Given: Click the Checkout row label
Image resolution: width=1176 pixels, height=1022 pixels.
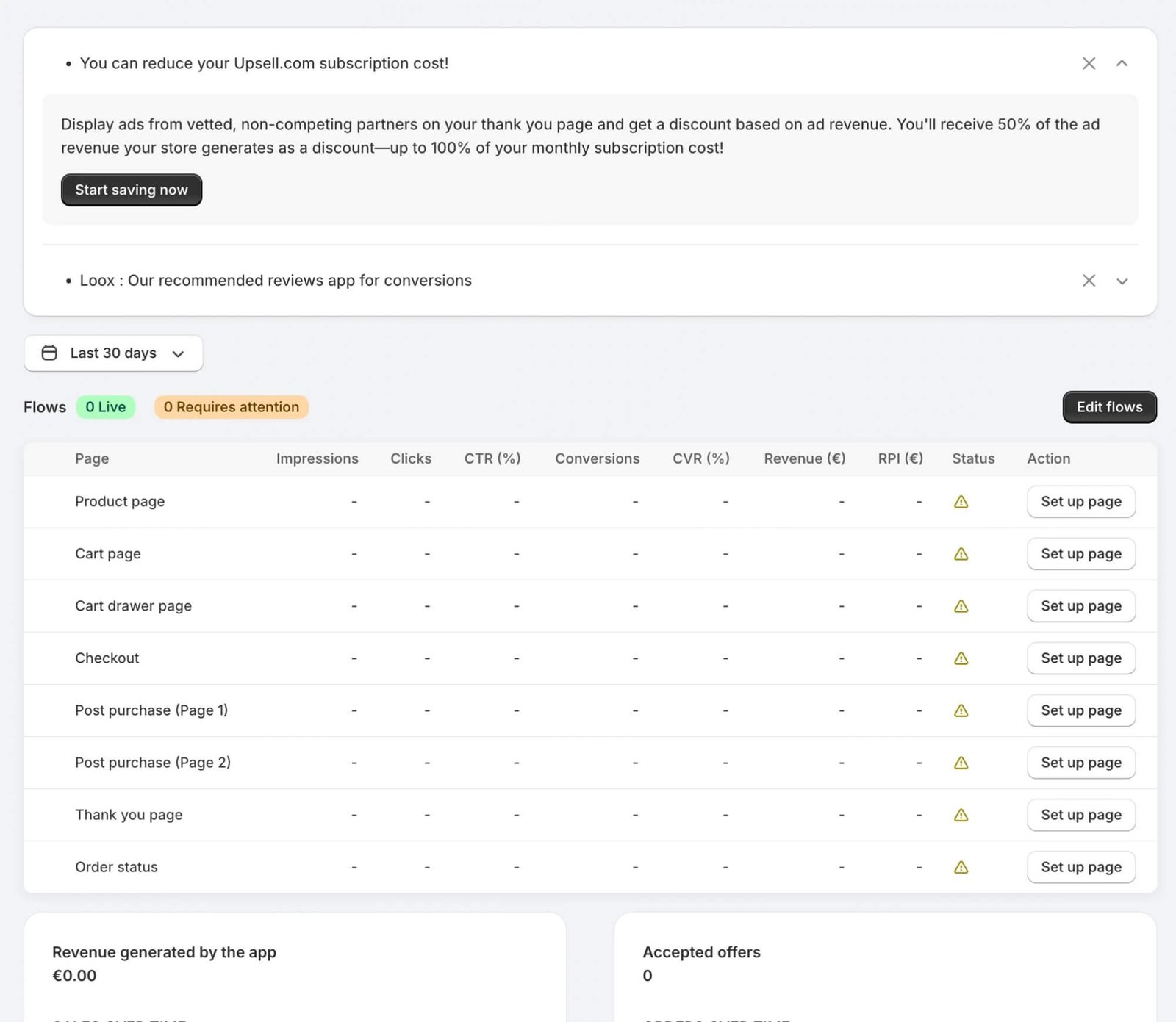Looking at the screenshot, I should point(107,658).
